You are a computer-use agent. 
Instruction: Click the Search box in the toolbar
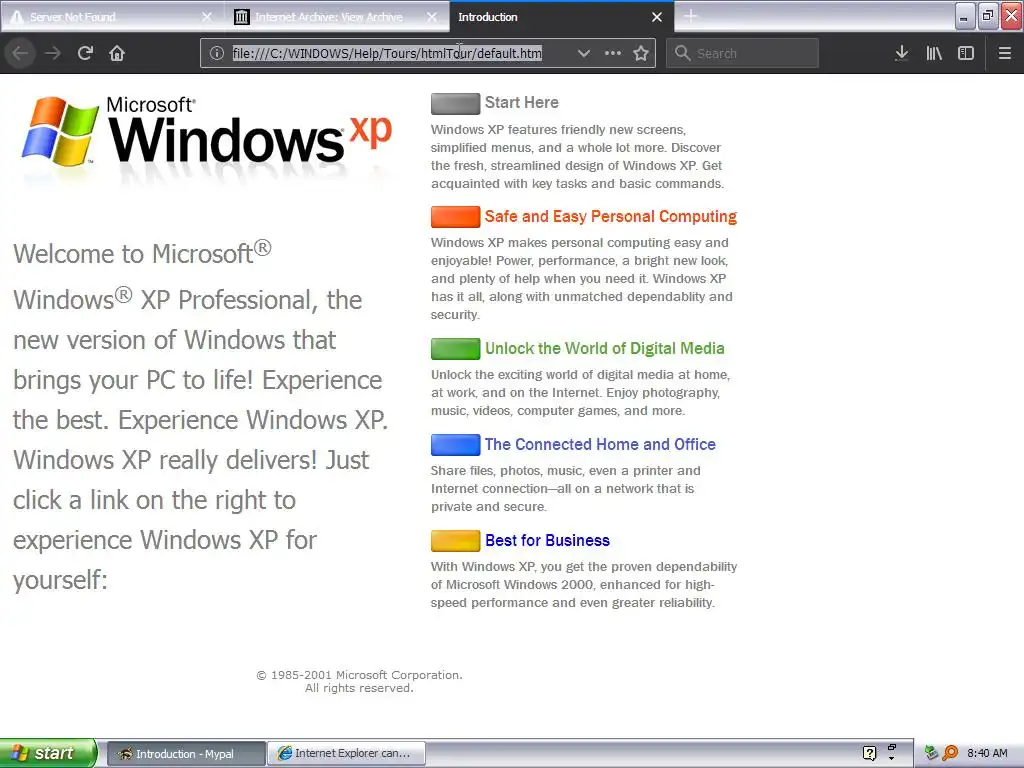tap(742, 53)
